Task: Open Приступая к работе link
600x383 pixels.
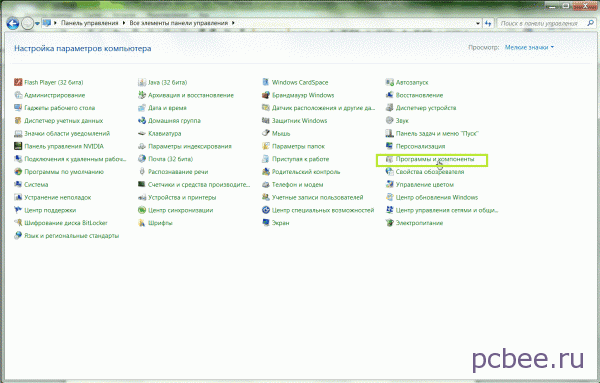Action: (x=300, y=159)
